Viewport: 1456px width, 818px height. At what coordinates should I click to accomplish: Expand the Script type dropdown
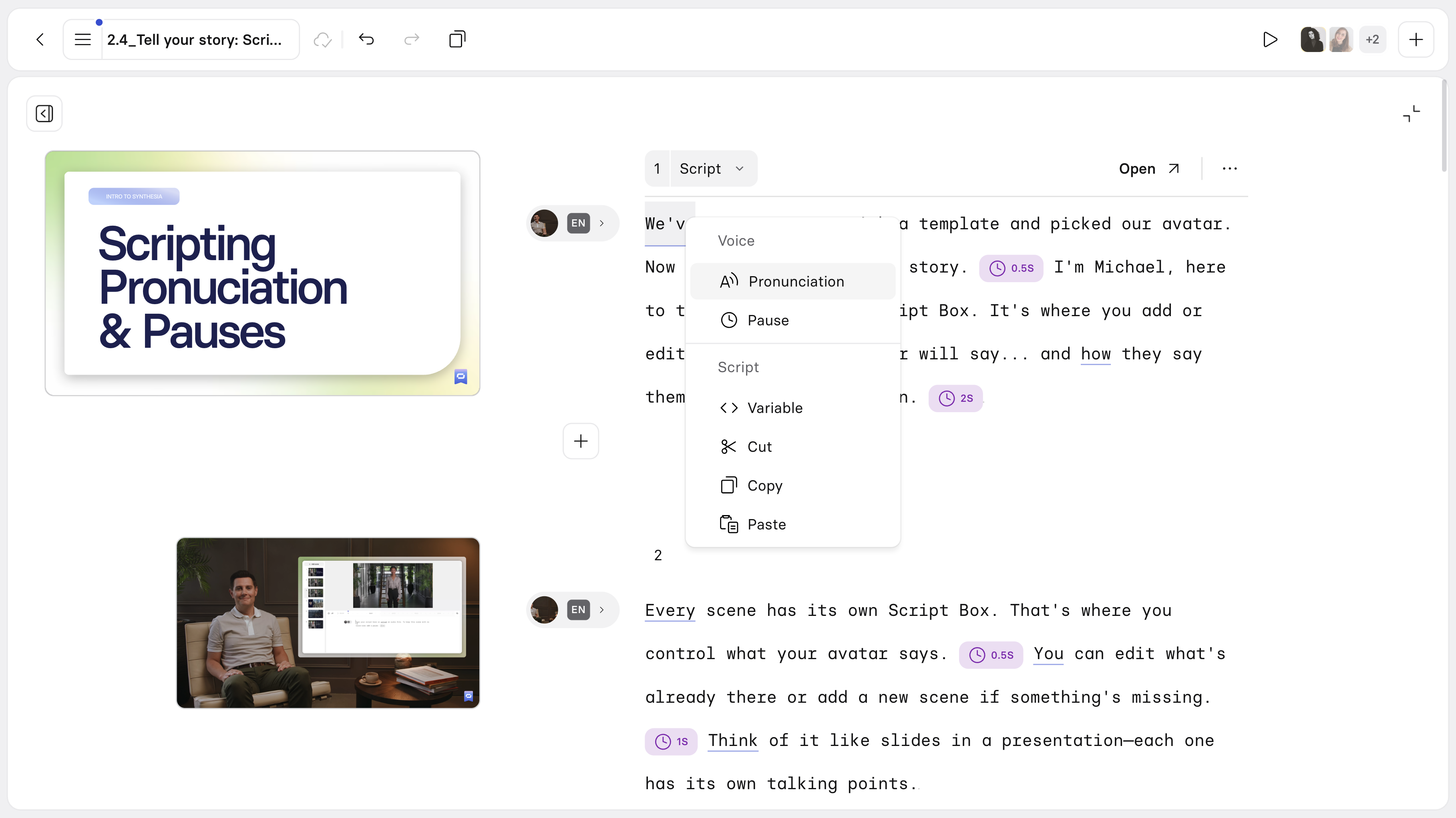click(712, 169)
